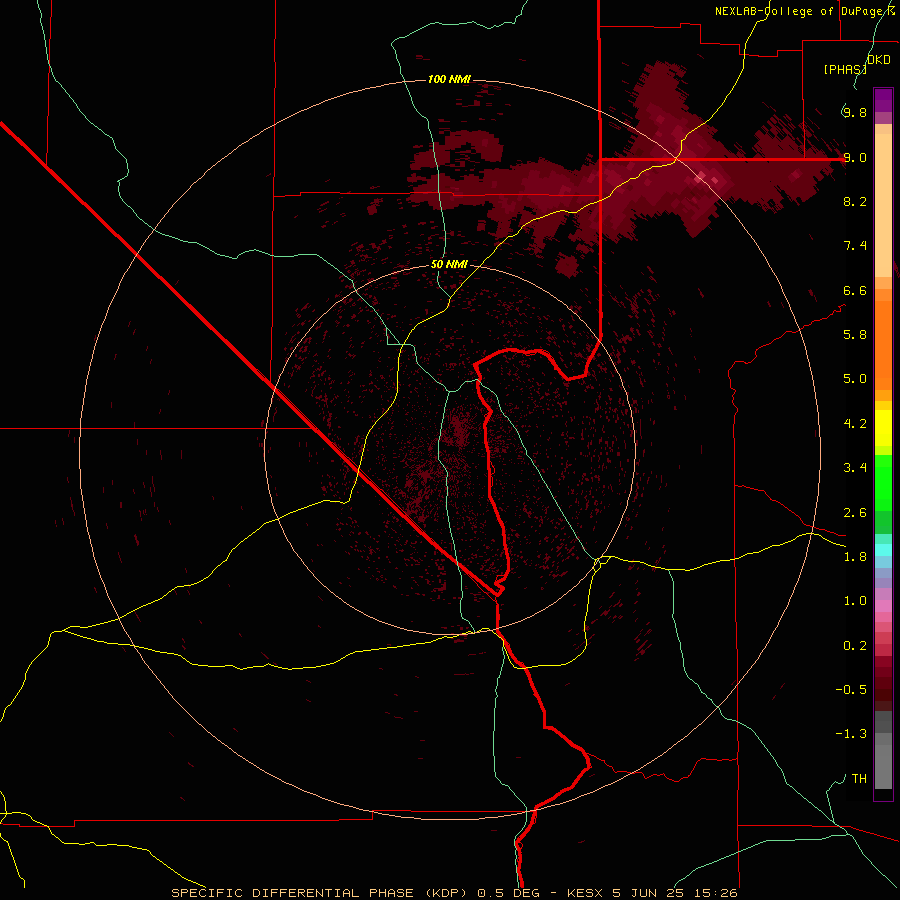Viewport: 900px width, 900px height.
Task: Click the 2.6 legend value
Action: 855,513
